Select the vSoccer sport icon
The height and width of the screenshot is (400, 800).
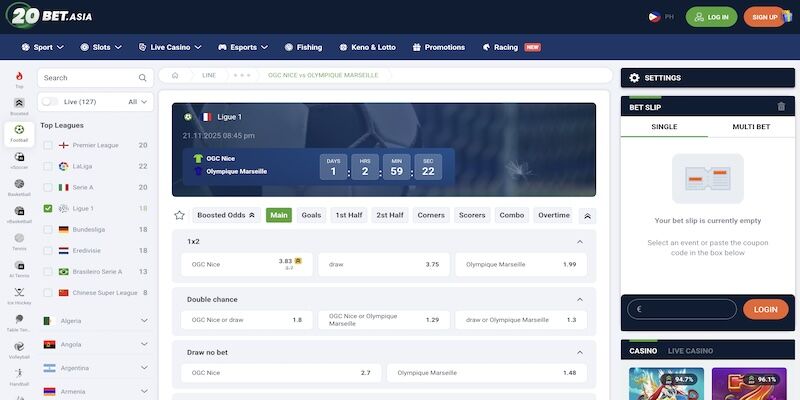19,157
